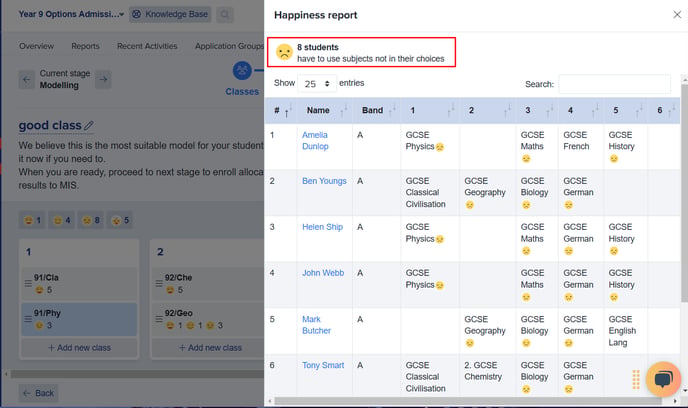
Task: Click 2. GCSE Chemistry in Tony Smart's row
Action: 483,371
